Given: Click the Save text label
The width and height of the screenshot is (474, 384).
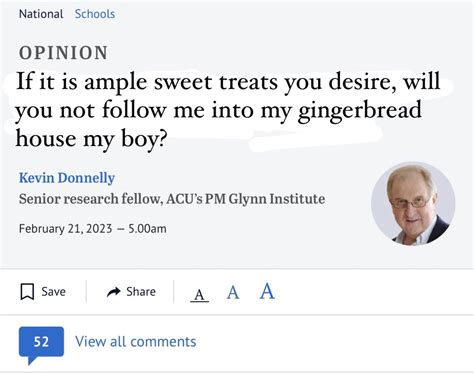Looking at the screenshot, I should pos(53,292).
